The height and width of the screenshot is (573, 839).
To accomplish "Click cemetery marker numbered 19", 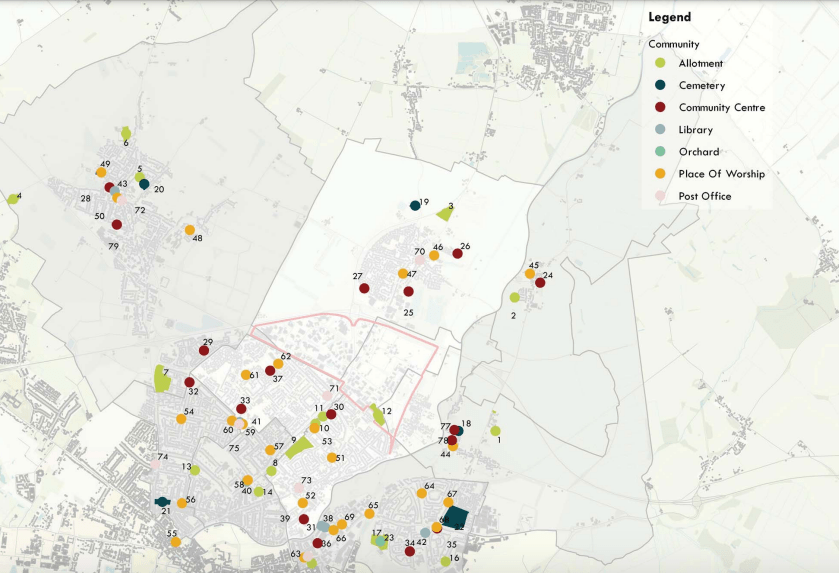I will [415, 206].
